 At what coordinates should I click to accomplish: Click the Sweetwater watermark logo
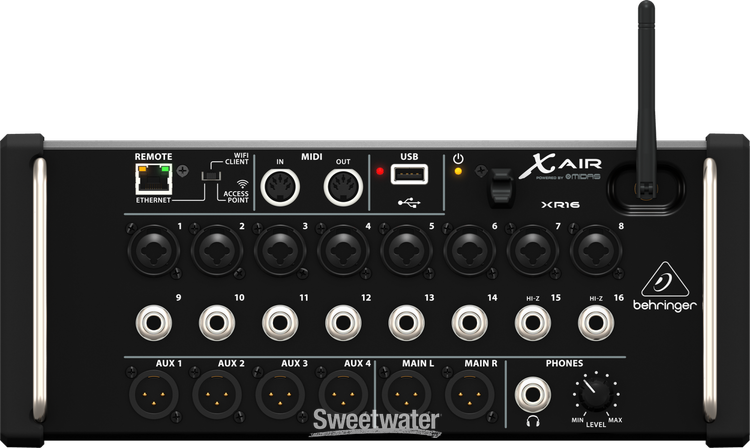click(374, 421)
